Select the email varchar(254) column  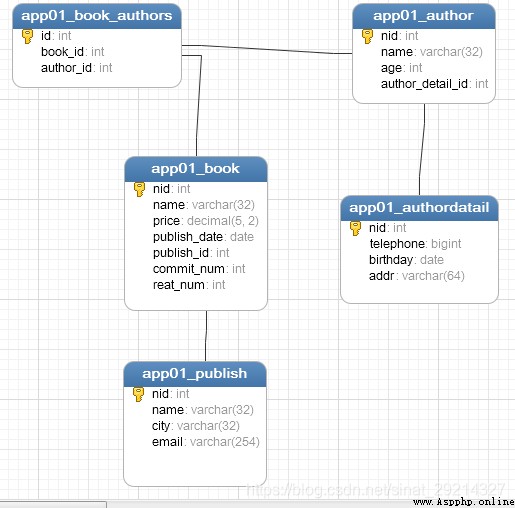click(x=206, y=442)
